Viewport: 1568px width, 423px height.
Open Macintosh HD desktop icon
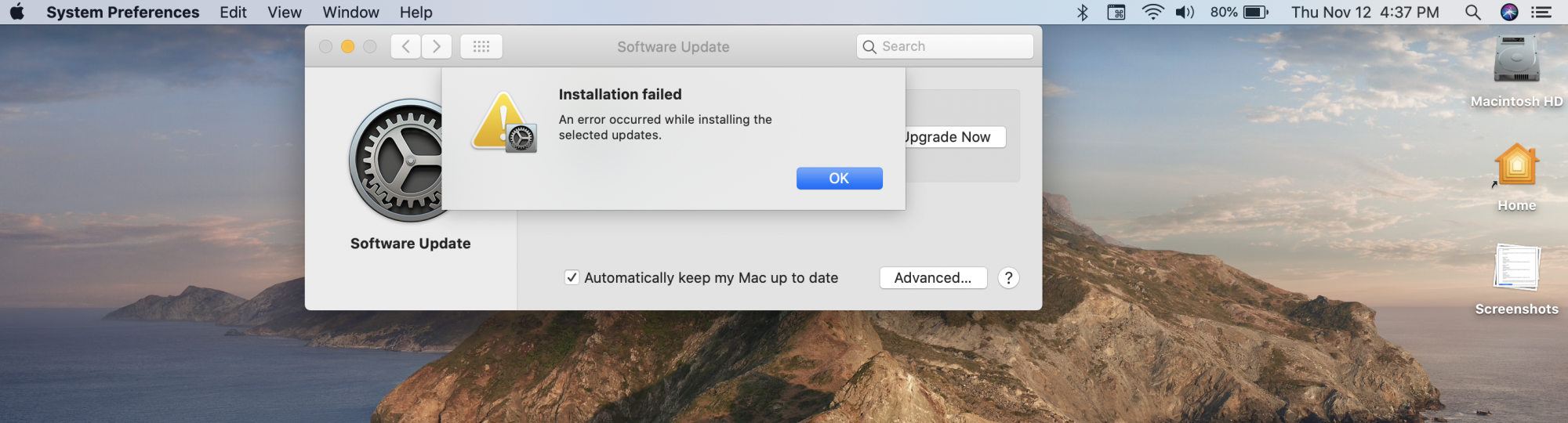(x=1516, y=61)
